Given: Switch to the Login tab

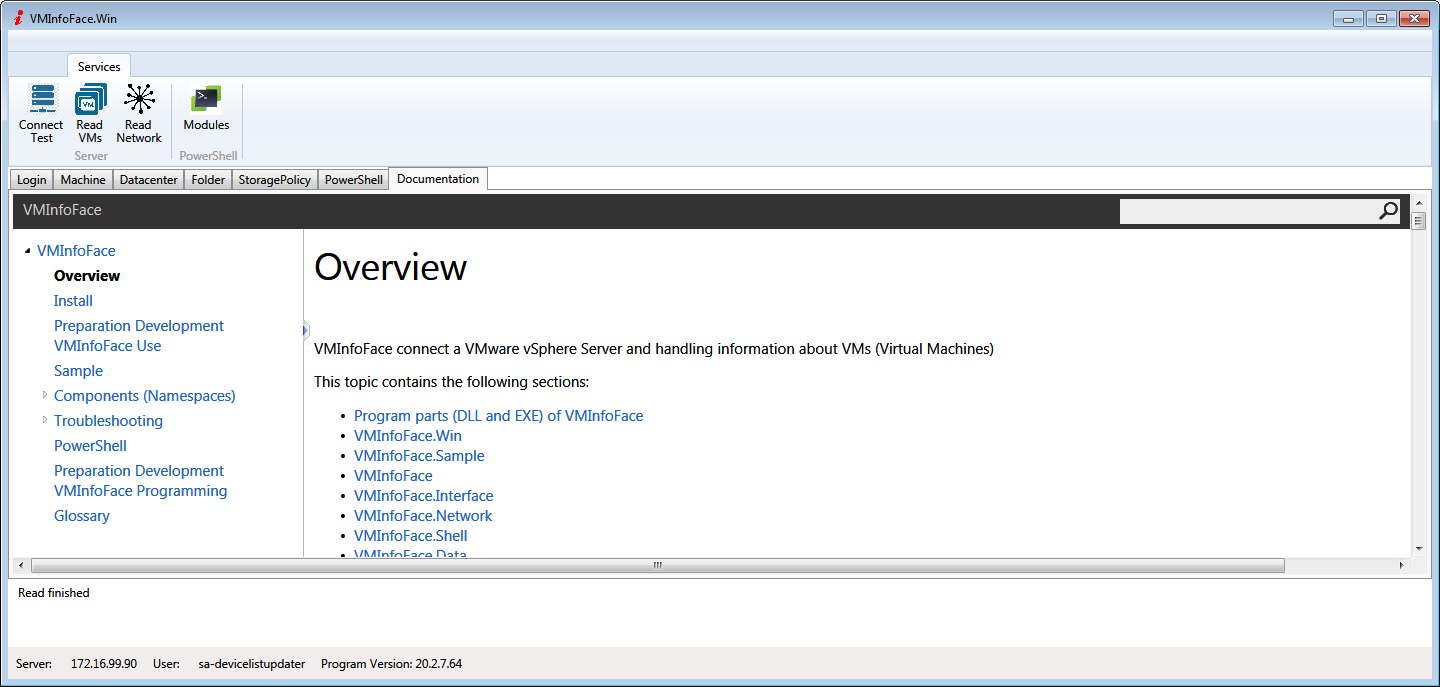Looking at the screenshot, I should (x=32, y=180).
